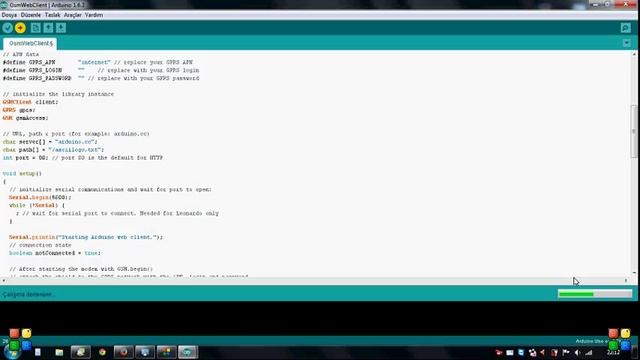
Task: Click the 'Serial.println("Starting Arduino web client.")' line
Action: (x=86, y=237)
